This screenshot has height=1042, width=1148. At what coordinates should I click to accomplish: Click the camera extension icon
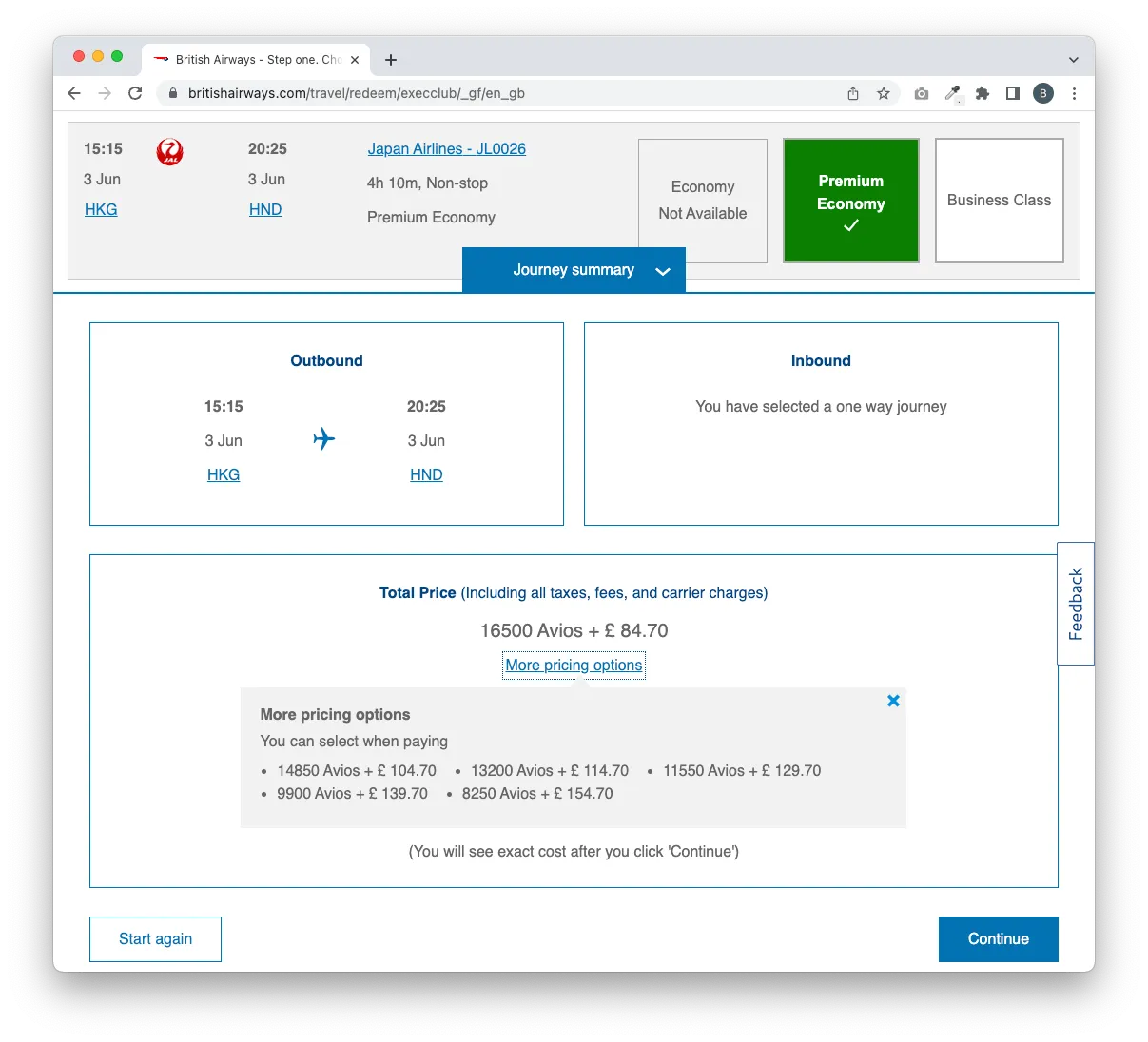pyautogui.click(x=922, y=93)
